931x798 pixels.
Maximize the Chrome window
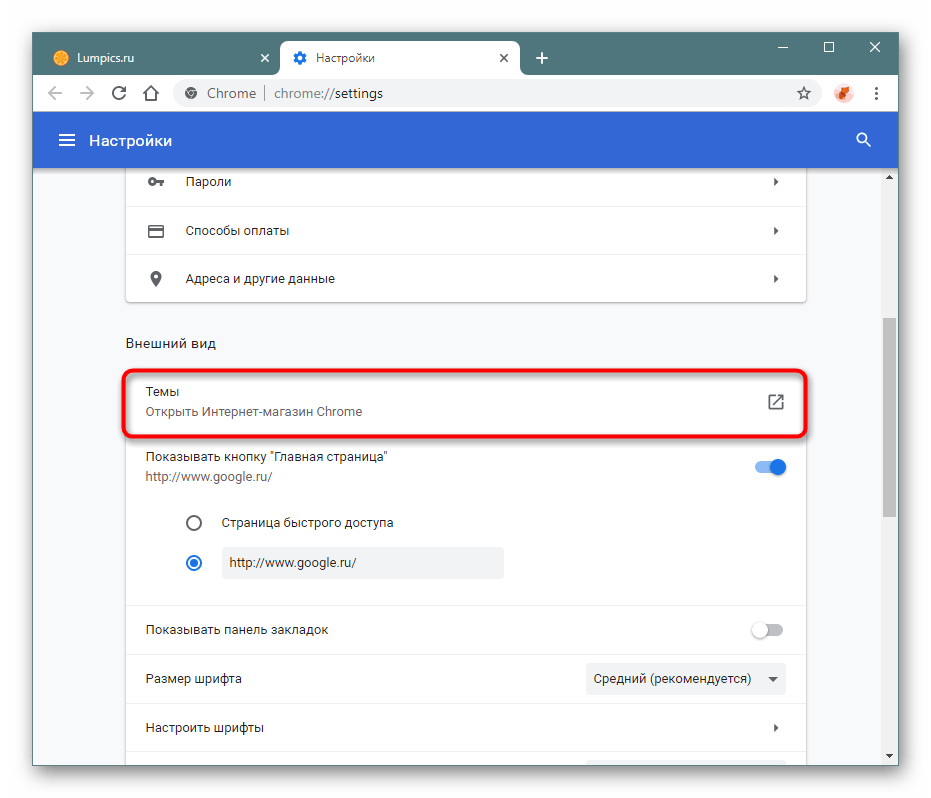829,47
